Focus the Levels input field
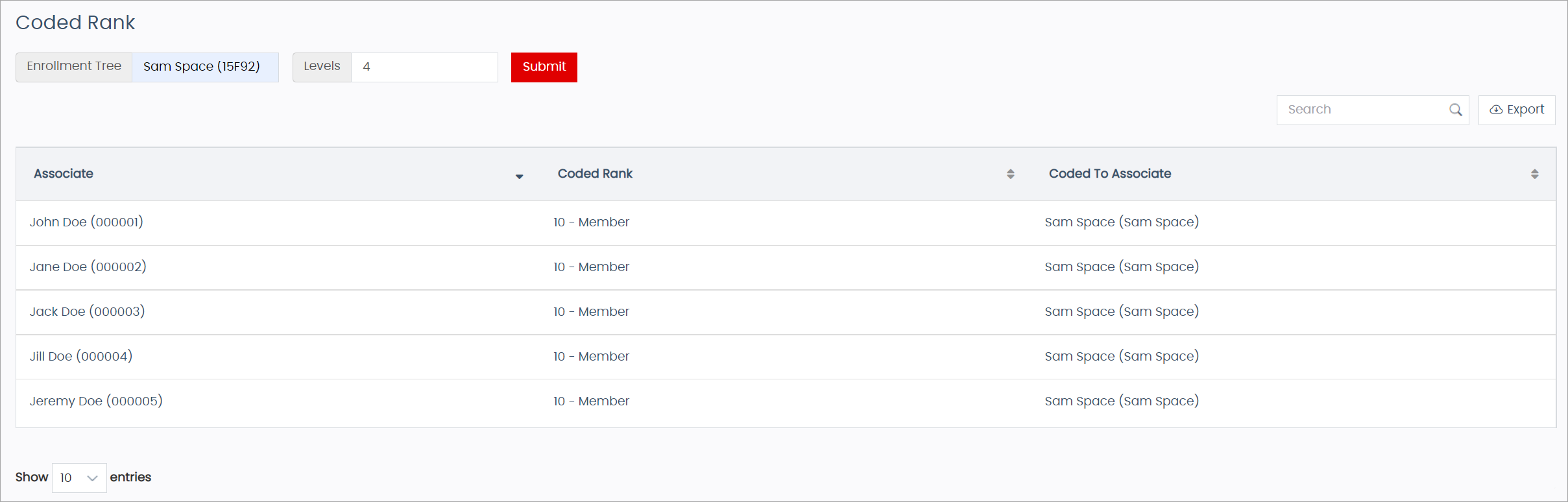Screen dimensions: 1568x502 (424, 67)
